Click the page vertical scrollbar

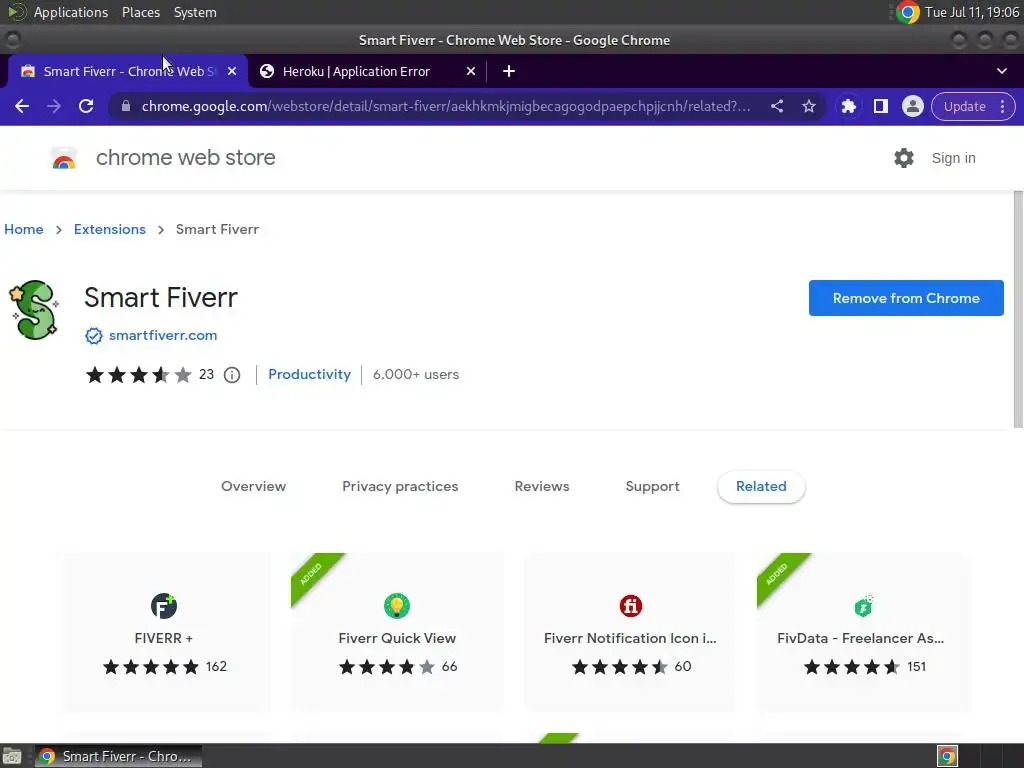click(1017, 310)
